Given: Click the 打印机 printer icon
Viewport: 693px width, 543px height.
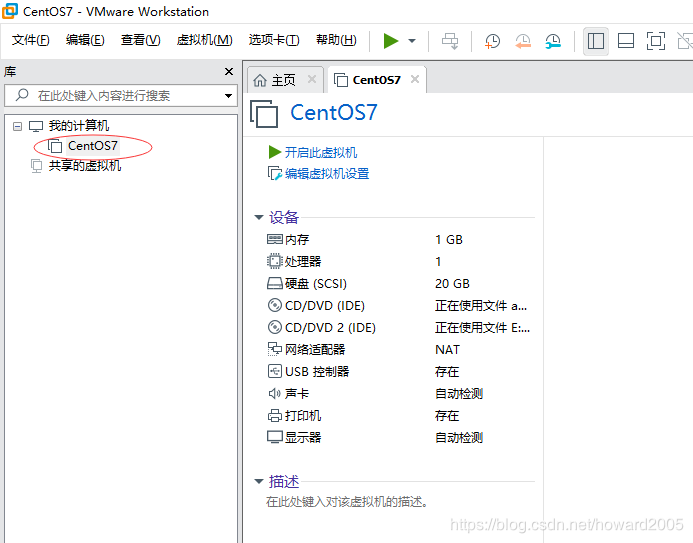Looking at the screenshot, I should coord(274,415).
